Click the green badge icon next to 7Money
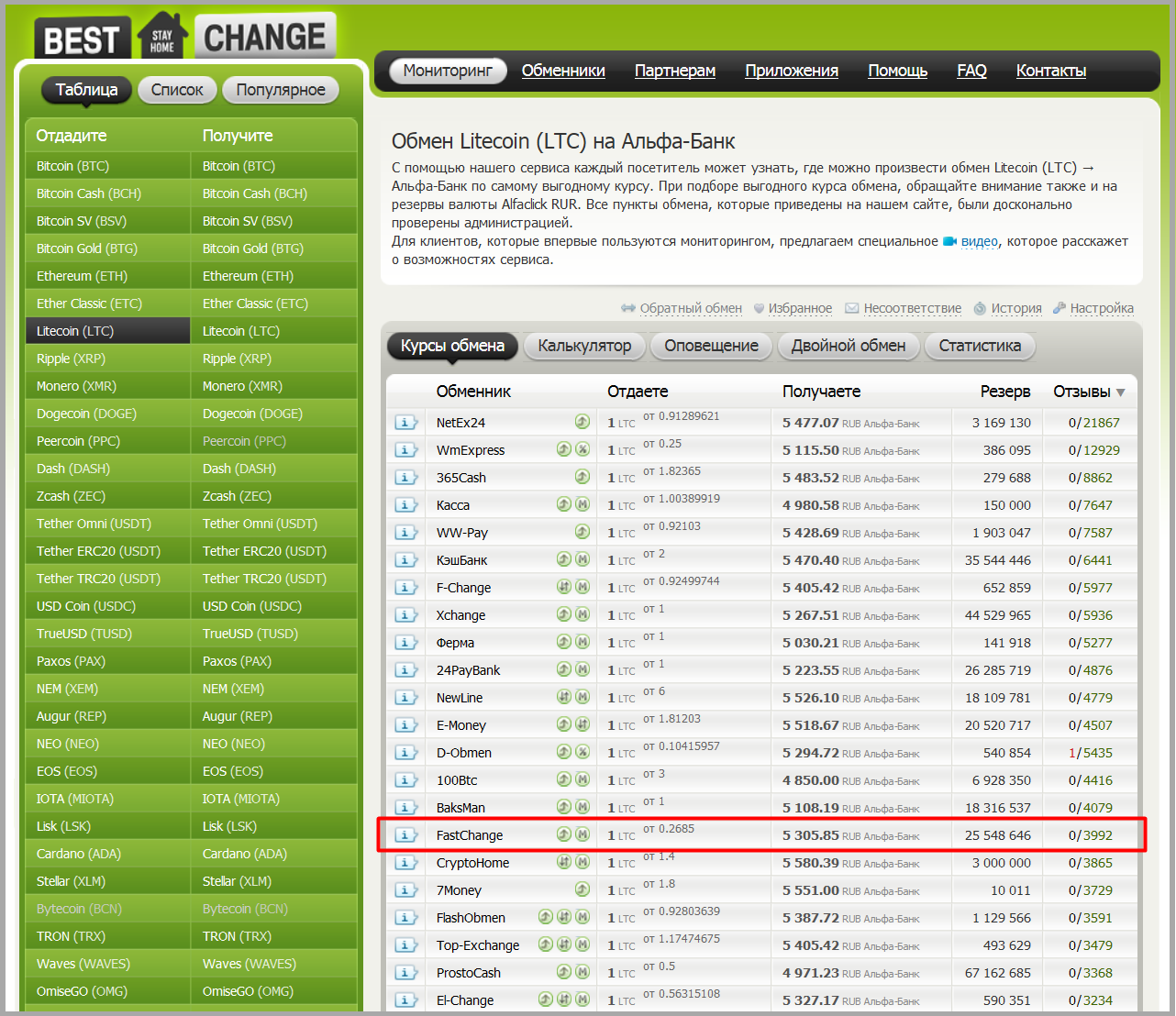1176x1016 pixels. point(582,889)
